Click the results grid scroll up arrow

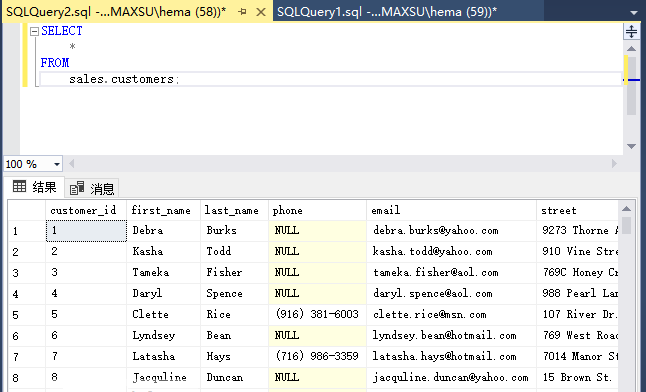coord(627,209)
